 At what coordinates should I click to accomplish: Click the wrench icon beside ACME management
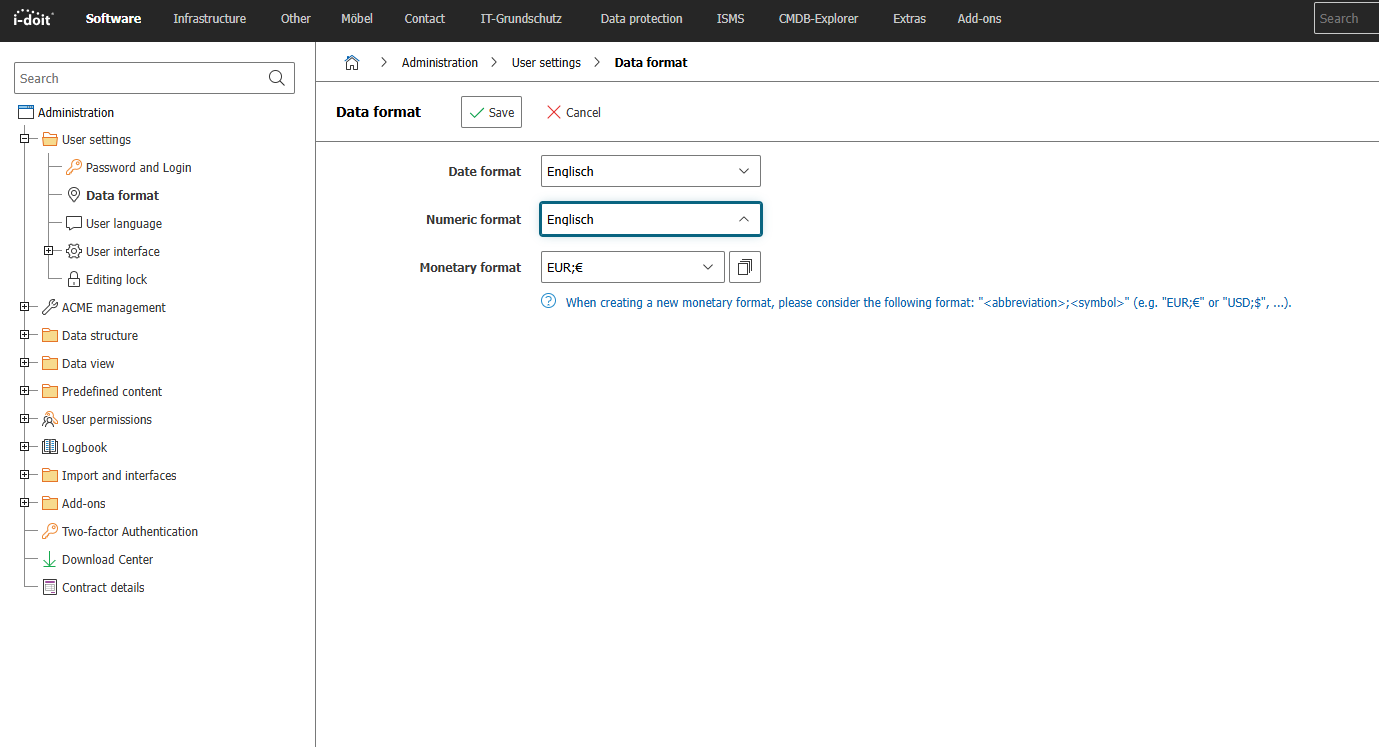50,308
